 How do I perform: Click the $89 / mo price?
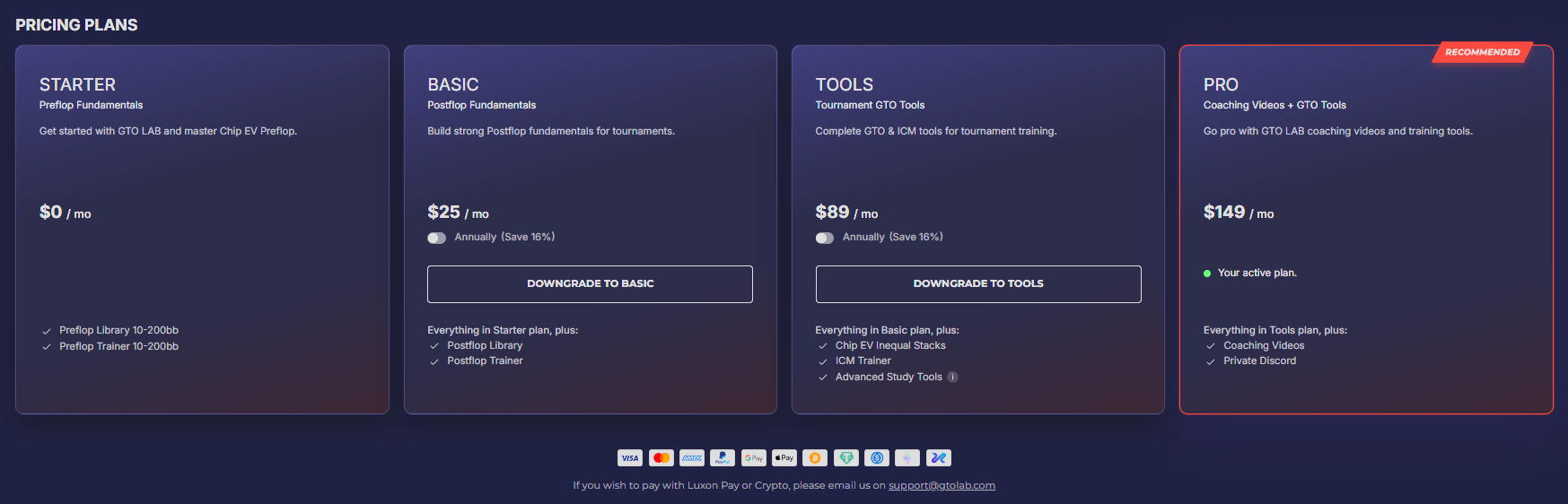tap(846, 213)
